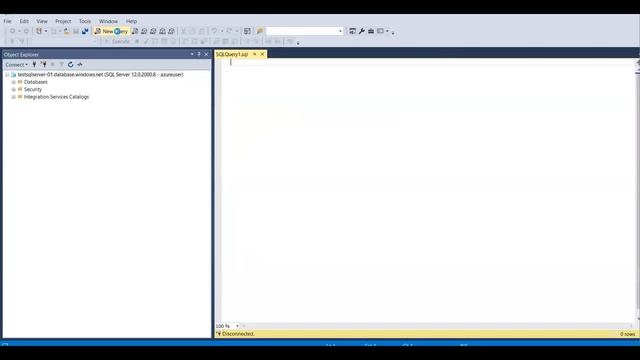
Task: Click the Navigate Backward toolbar icon
Action: 13,31
